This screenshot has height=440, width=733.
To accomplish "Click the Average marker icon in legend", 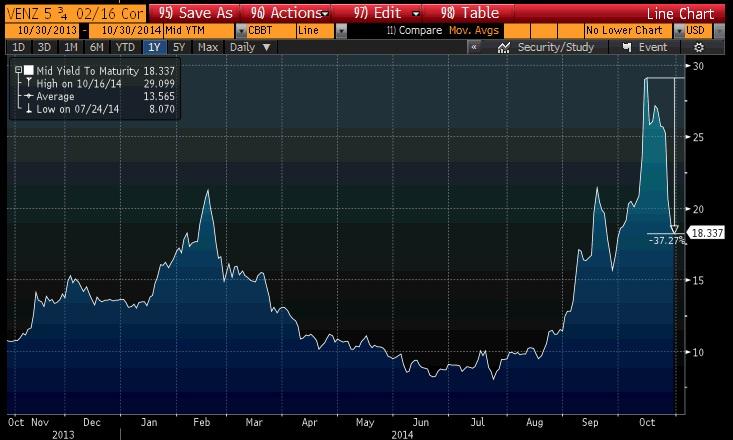I will pos(27,96).
